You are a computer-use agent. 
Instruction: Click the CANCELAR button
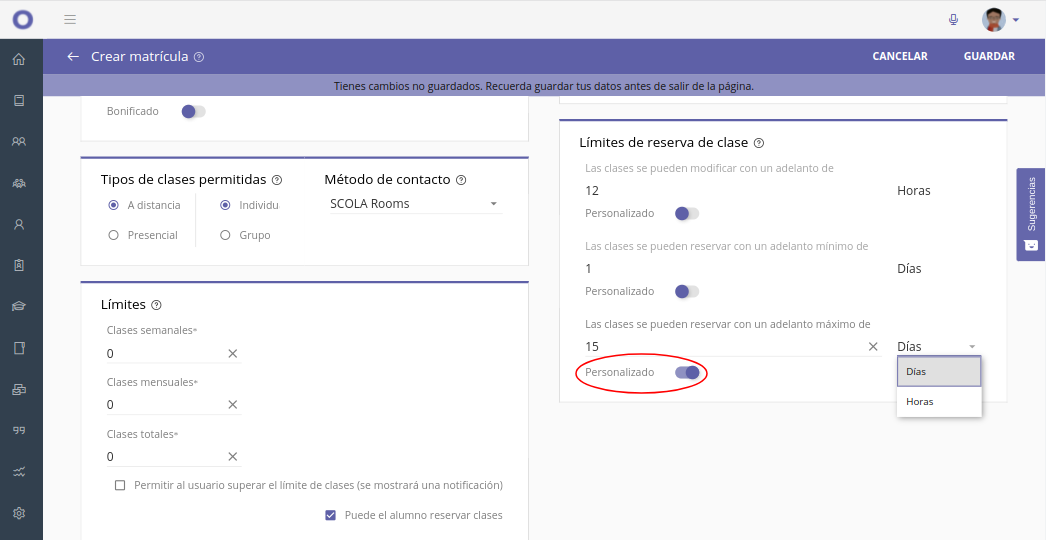coord(899,57)
